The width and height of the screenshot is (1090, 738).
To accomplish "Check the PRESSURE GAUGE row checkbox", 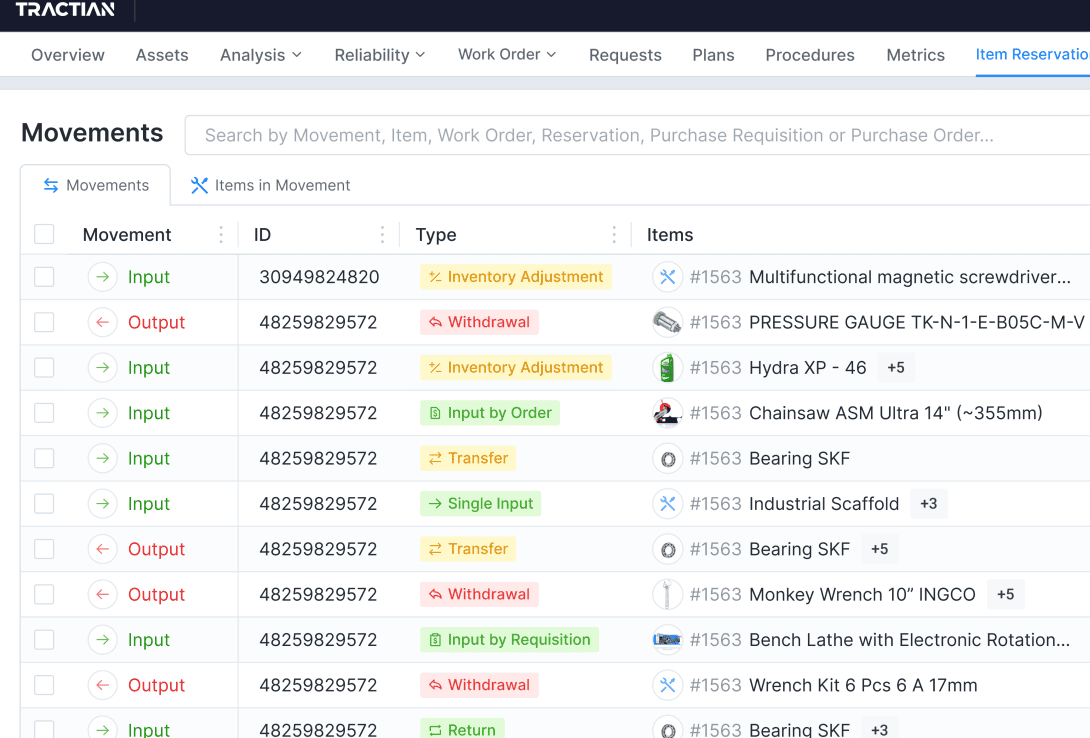I will tap(44, 322).
